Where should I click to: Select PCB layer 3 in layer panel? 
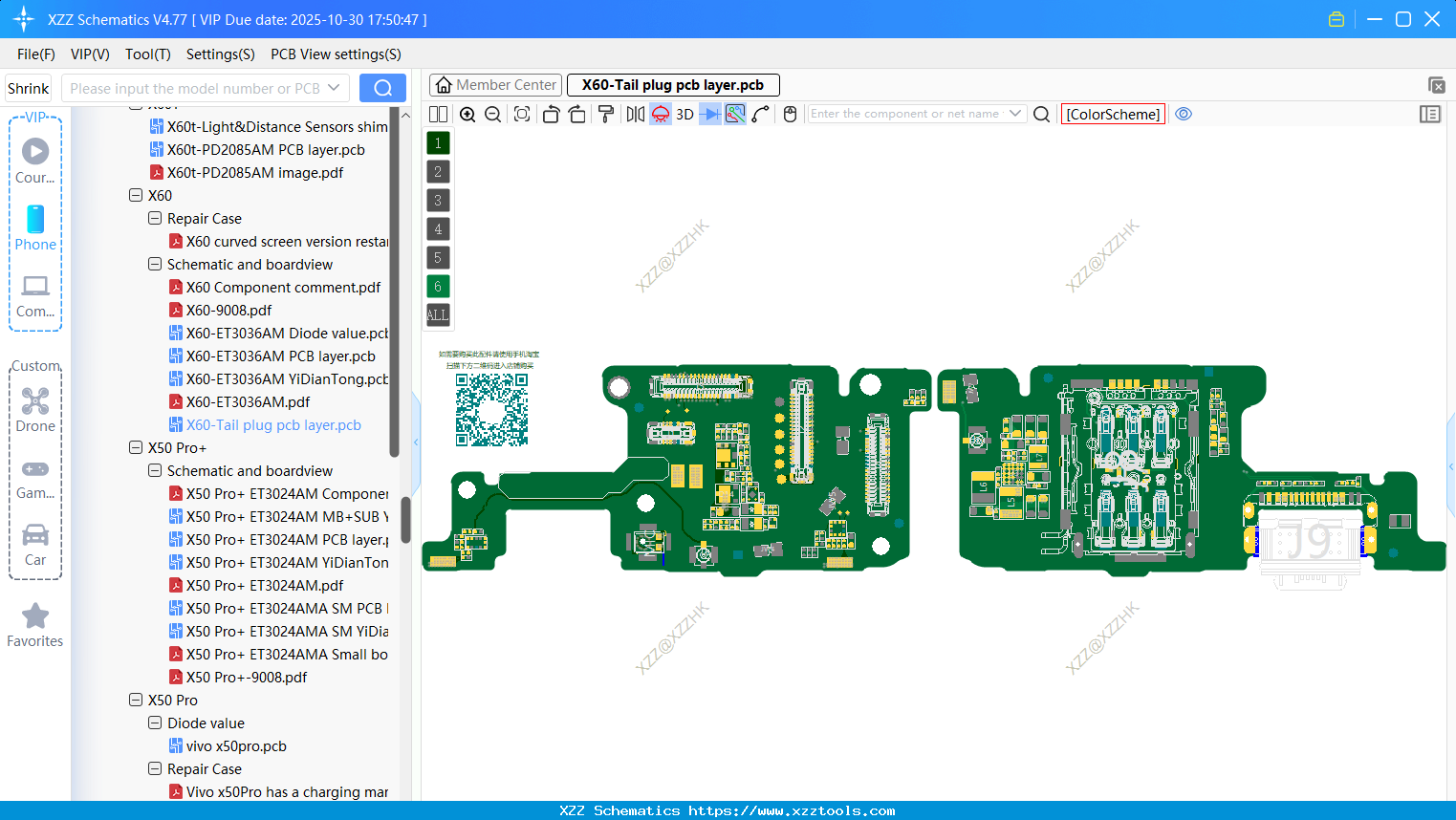point(437,200)
